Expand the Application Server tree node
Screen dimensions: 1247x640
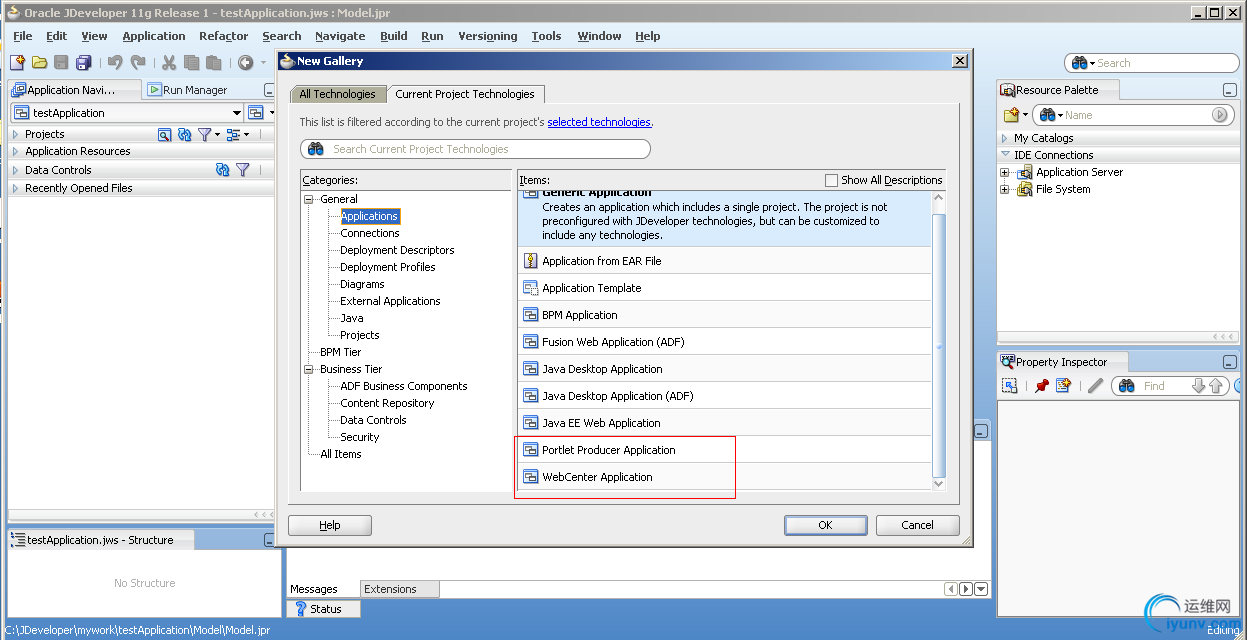(1006, 172)
